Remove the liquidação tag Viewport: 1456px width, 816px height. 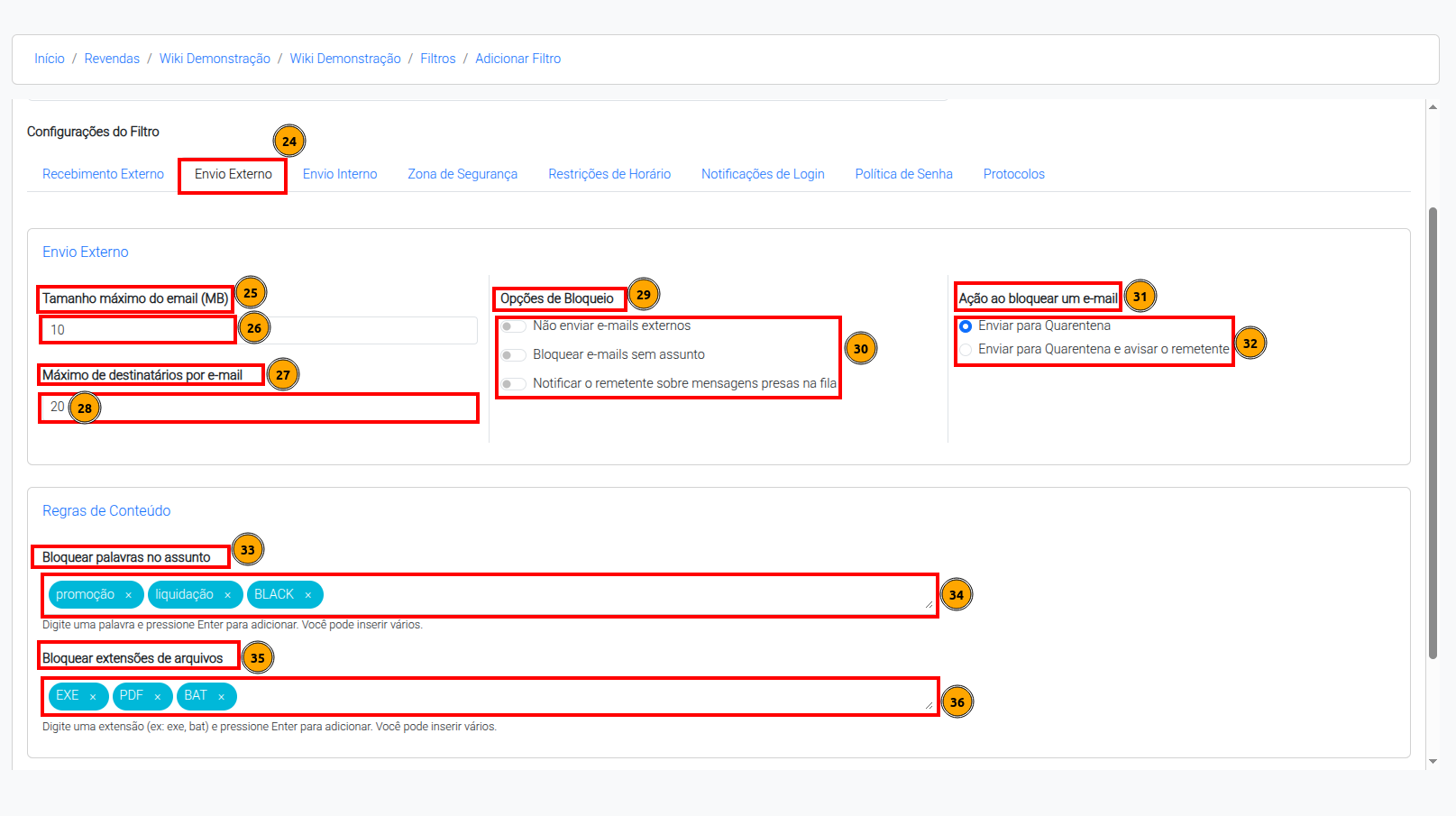coord(227,595)
